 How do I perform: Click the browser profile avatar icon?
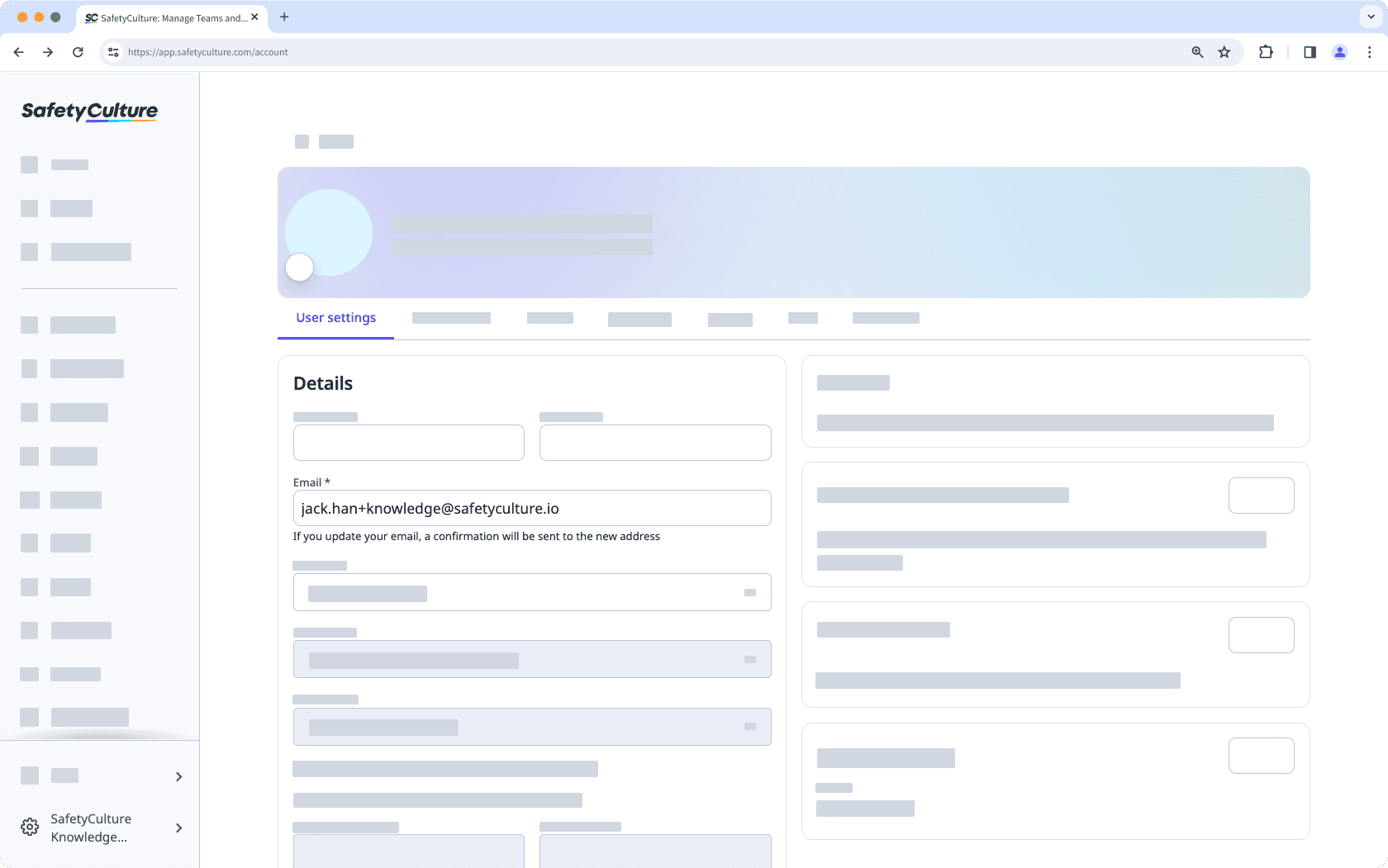(x=1339, y=52)
